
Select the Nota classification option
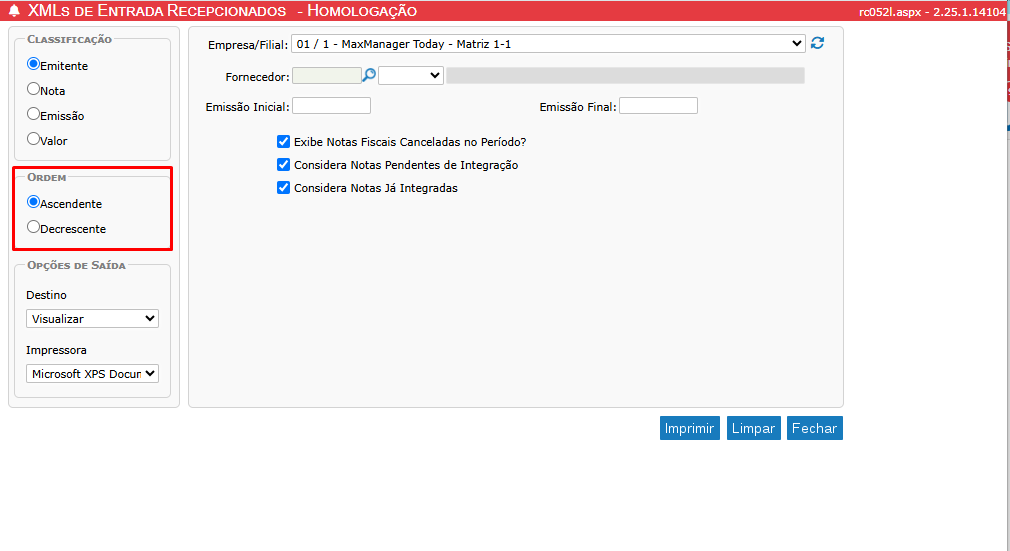[34, 89]
